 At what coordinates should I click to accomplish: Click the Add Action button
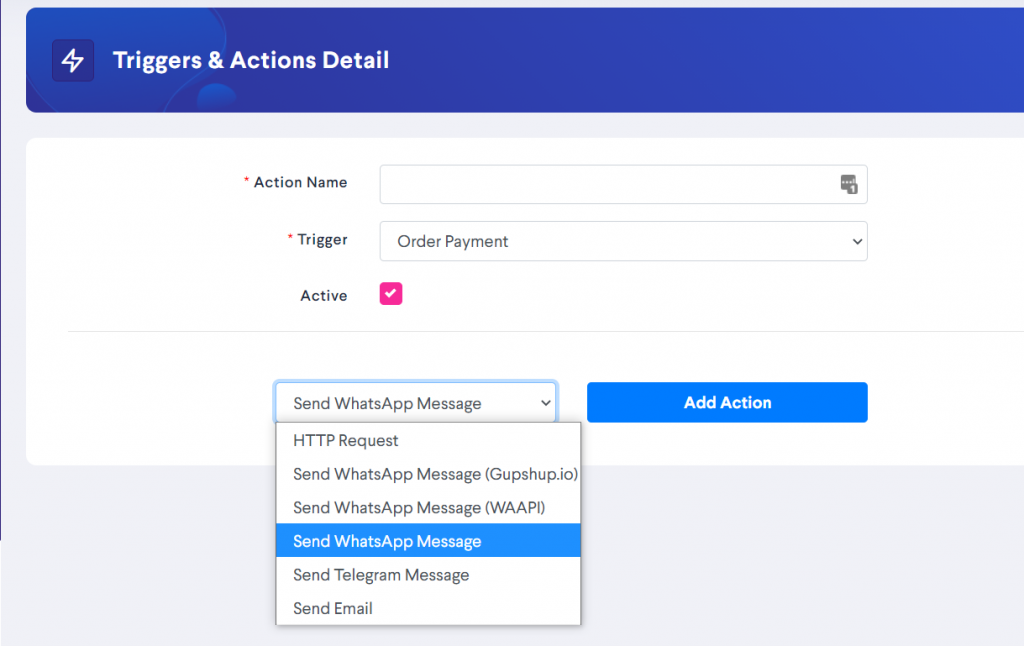tap(727, 402)
